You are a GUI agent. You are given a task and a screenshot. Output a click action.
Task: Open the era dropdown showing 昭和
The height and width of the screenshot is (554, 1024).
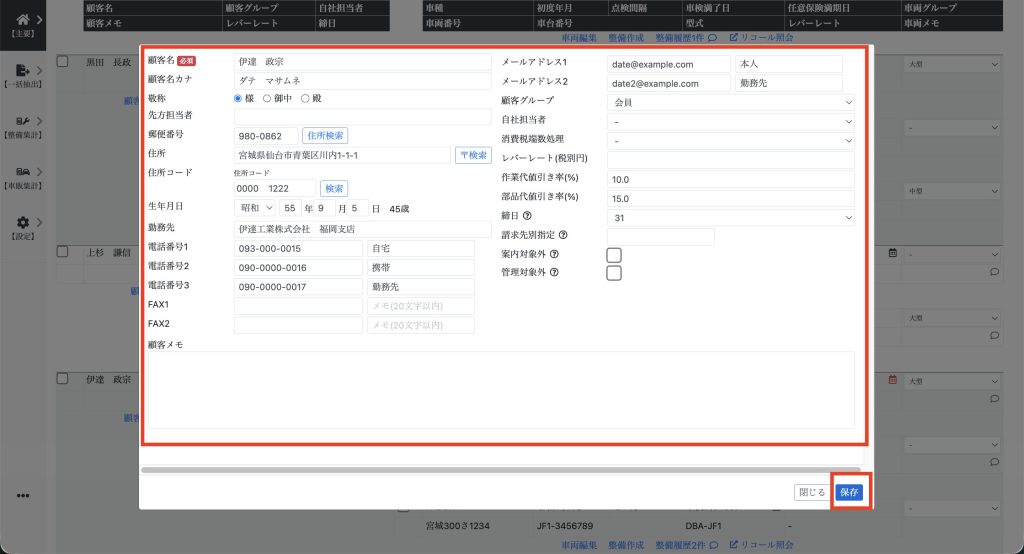[x=254, y=208]
